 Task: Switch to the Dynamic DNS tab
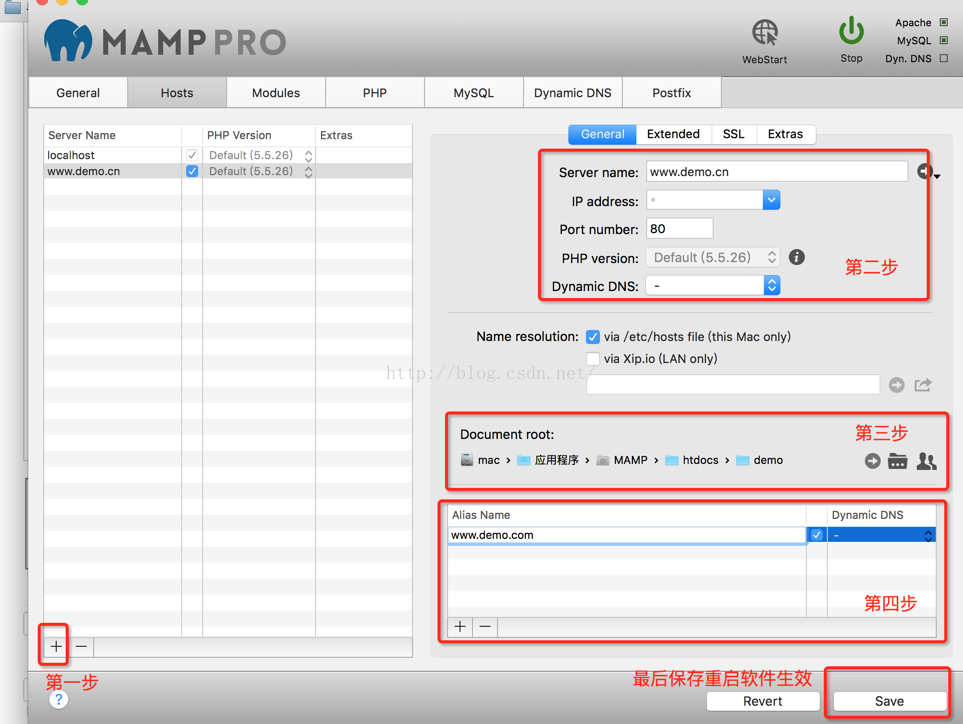point(572,93)
